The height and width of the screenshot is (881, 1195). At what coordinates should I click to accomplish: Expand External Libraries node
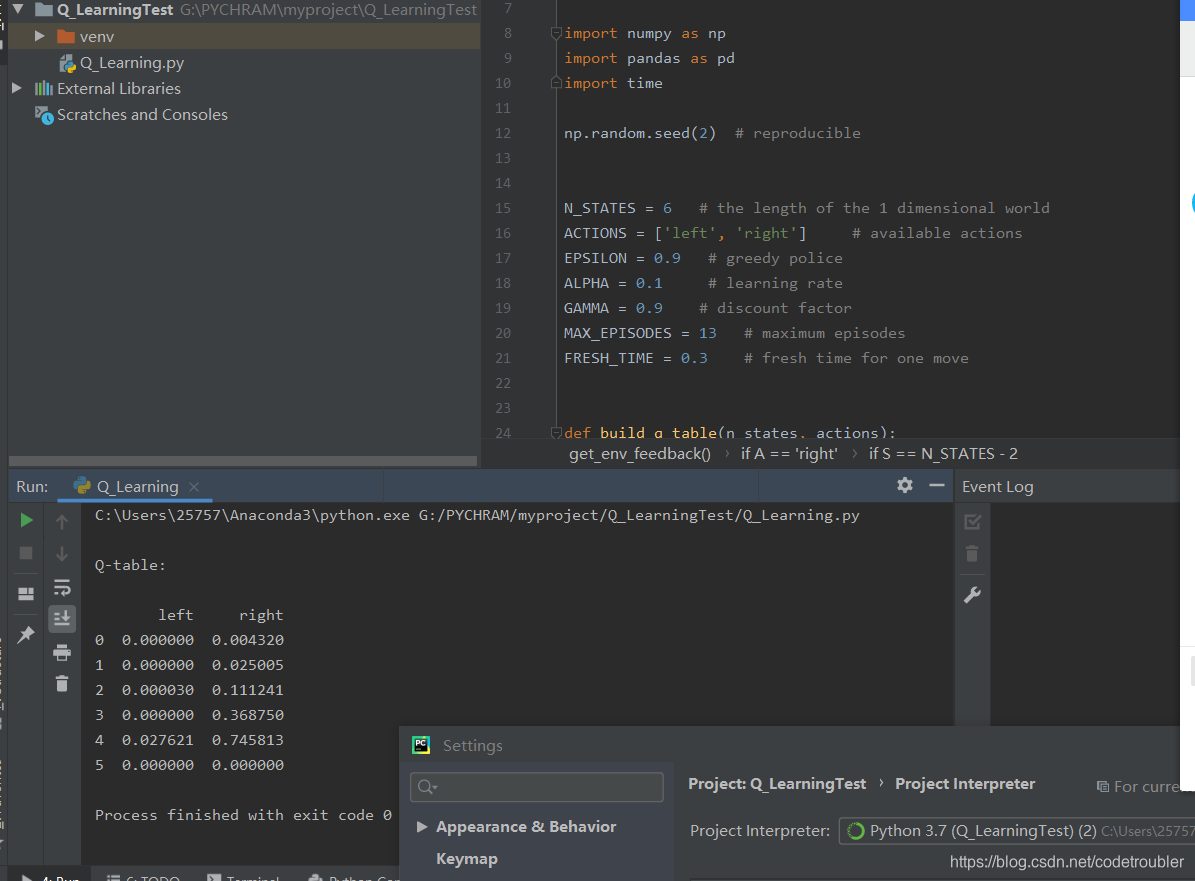point(17,88)
